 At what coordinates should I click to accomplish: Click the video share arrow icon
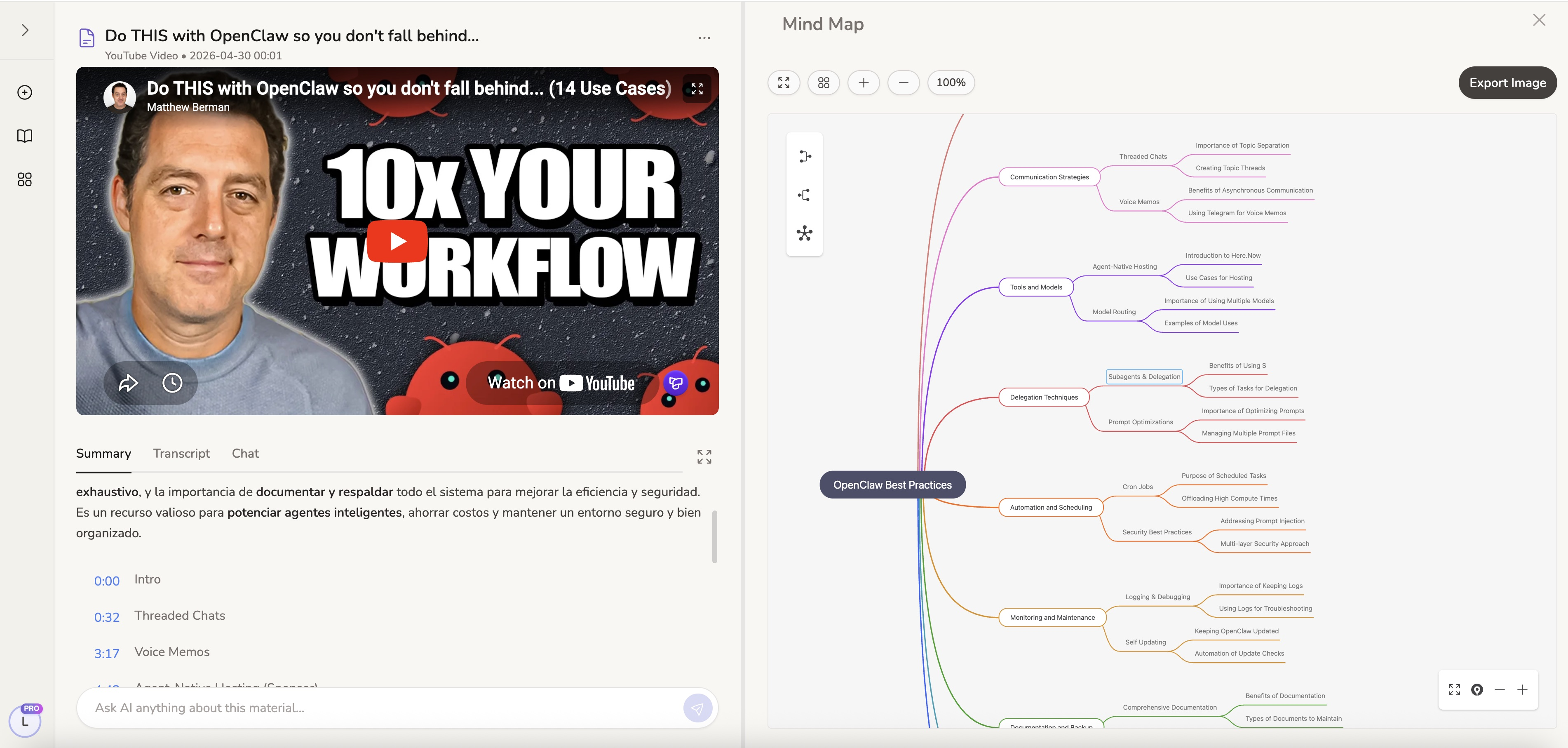pyautogui.click(x=129, y=383)
